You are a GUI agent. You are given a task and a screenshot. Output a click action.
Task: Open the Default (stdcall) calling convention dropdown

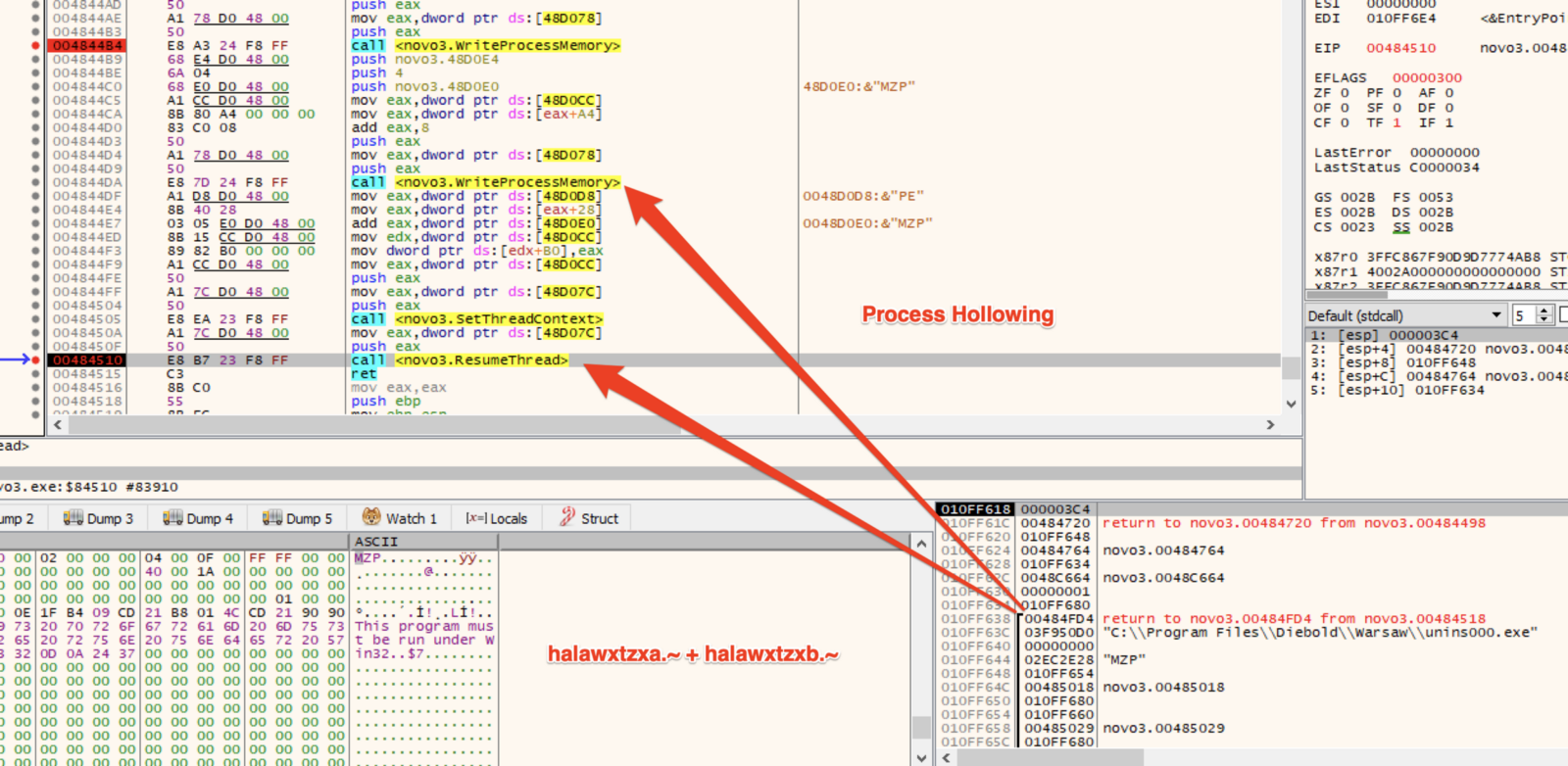[x=1406, y=315]
